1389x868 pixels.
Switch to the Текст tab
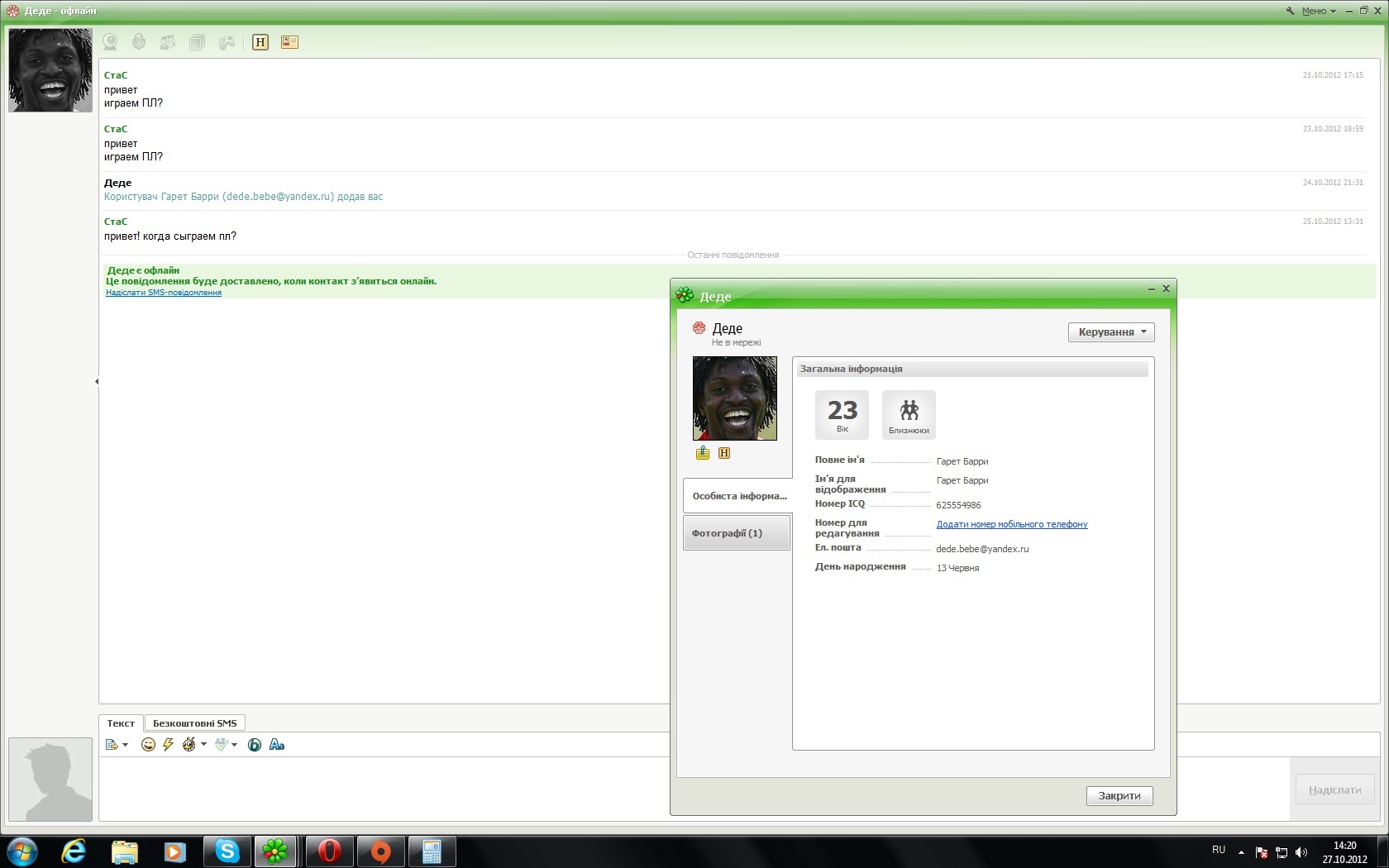click(121, 723)
